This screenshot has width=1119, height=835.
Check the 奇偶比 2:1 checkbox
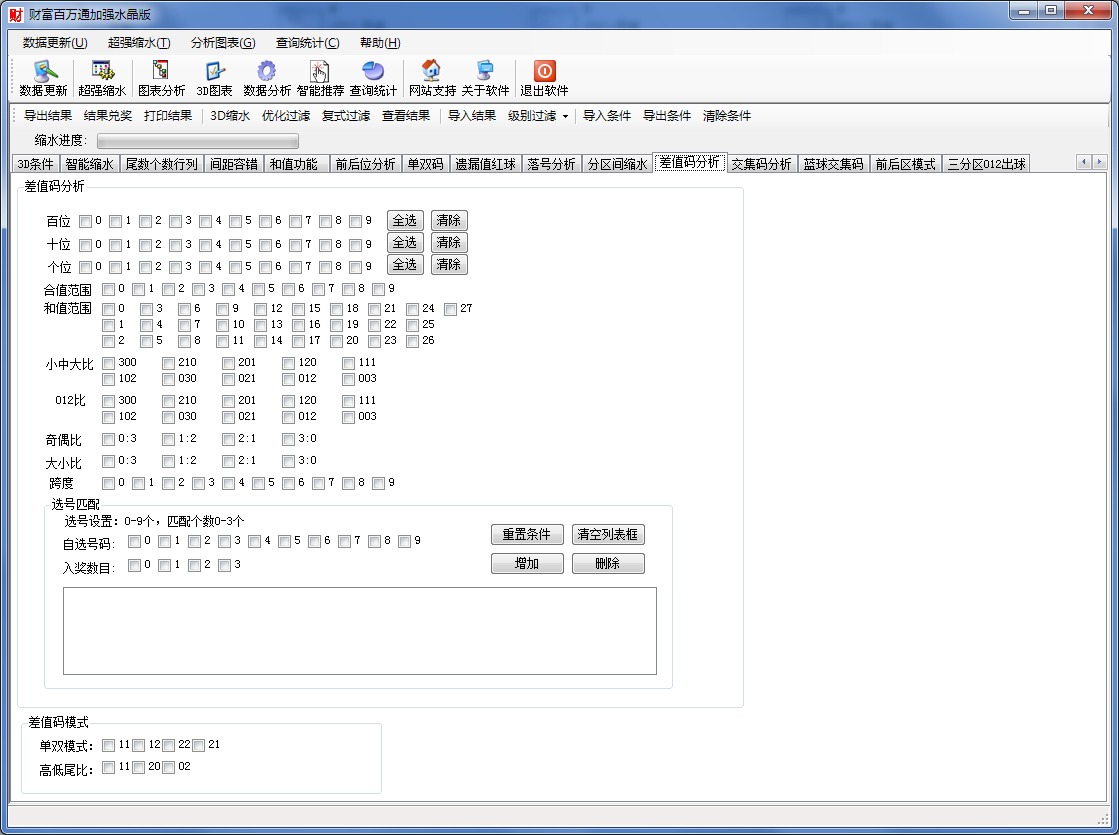pyautogui.click(x=229, y=439)
